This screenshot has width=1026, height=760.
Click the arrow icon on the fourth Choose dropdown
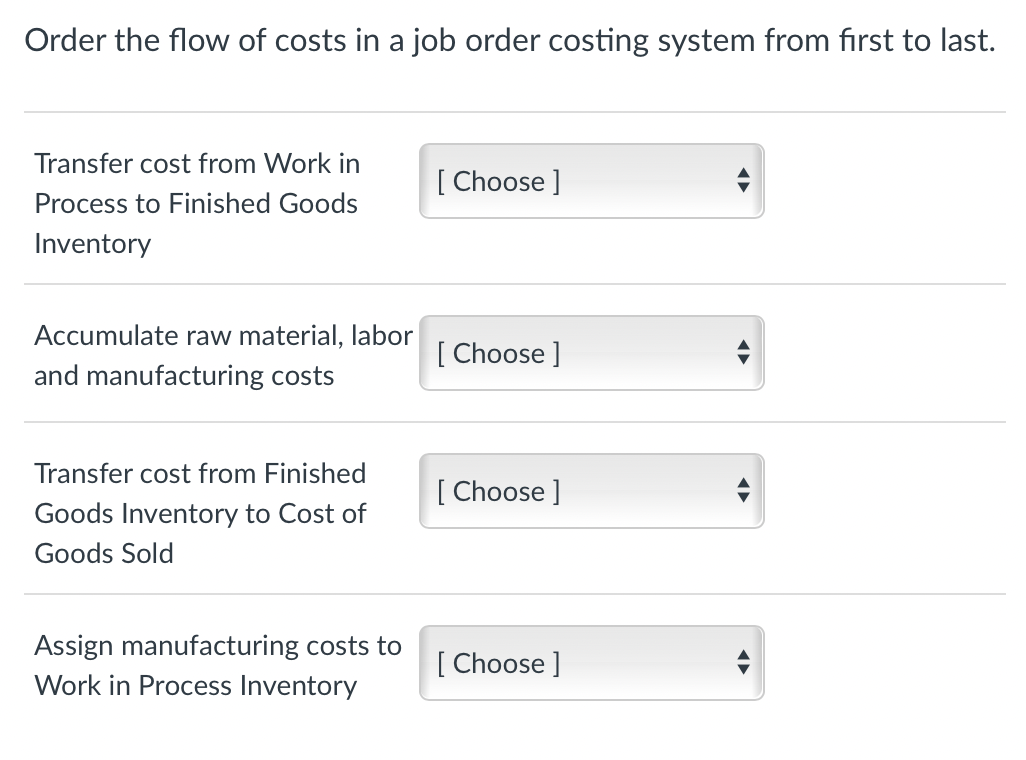[x=743, y=663]
